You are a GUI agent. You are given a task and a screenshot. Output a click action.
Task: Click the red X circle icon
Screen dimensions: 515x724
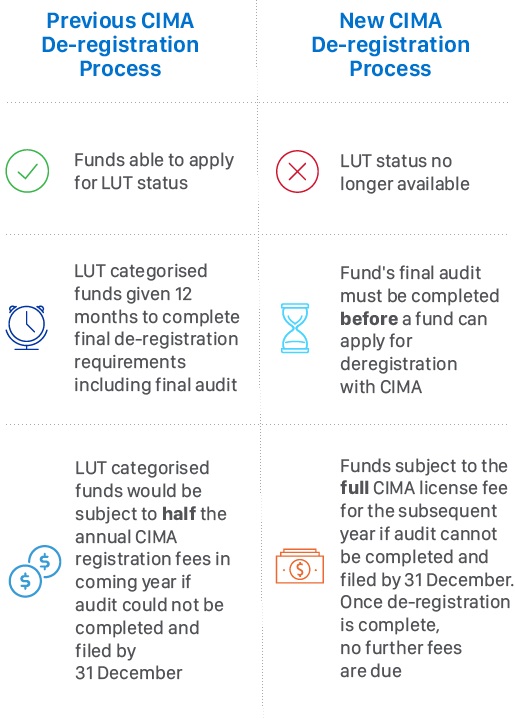click(x=297, y=171)
